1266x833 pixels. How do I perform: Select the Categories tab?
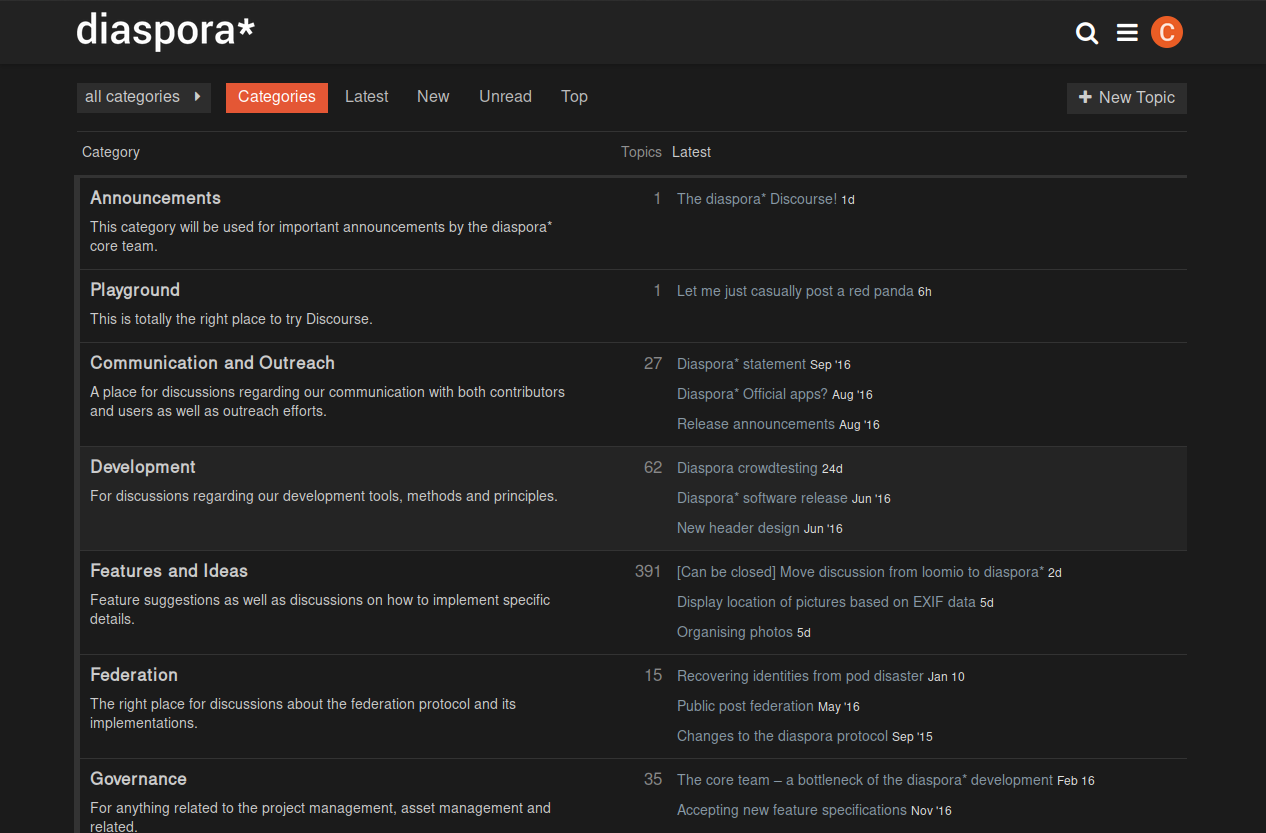tap(276, 97)
